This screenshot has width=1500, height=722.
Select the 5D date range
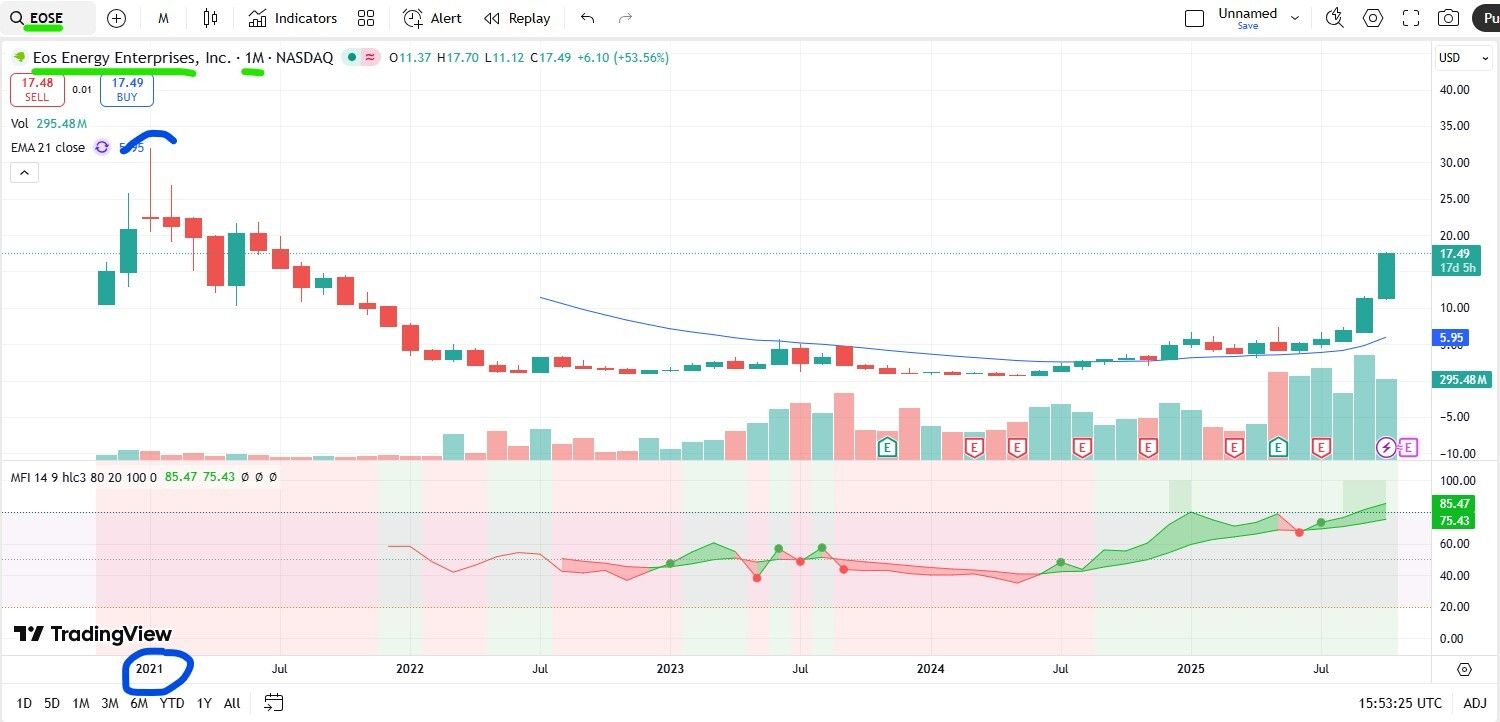click(x=52, y=703)
